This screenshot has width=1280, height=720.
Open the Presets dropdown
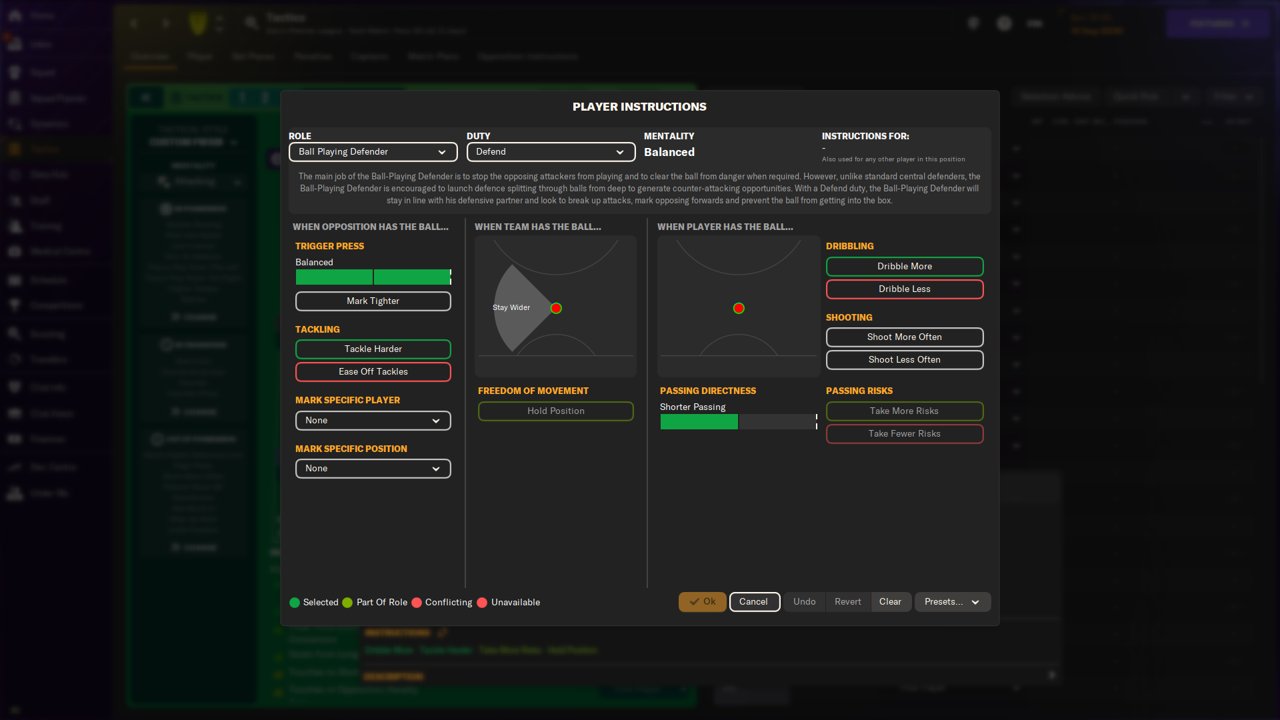point(952,602)
